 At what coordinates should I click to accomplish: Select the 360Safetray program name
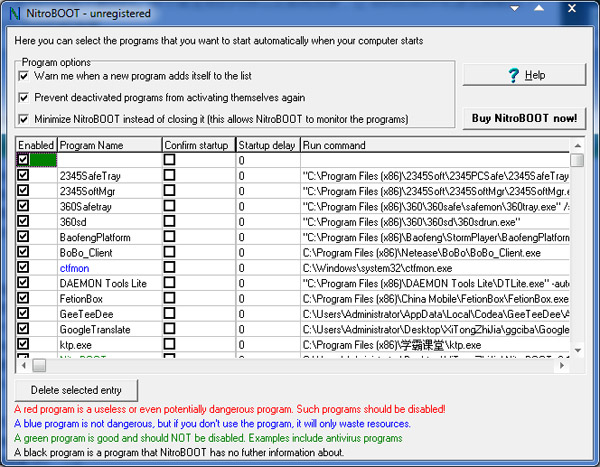[85, 207]
